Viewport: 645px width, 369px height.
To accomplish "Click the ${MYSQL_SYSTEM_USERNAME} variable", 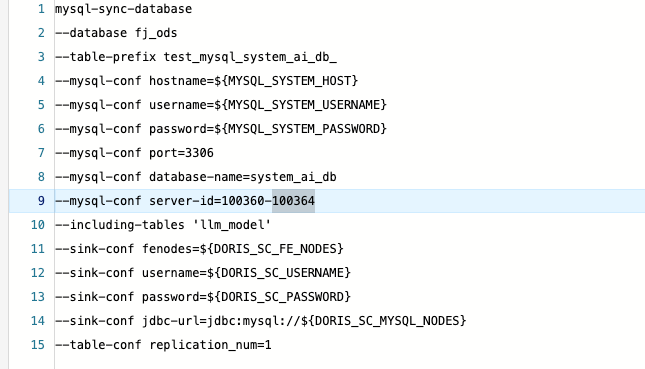I will pyautogui.click(x=301, y=105).
